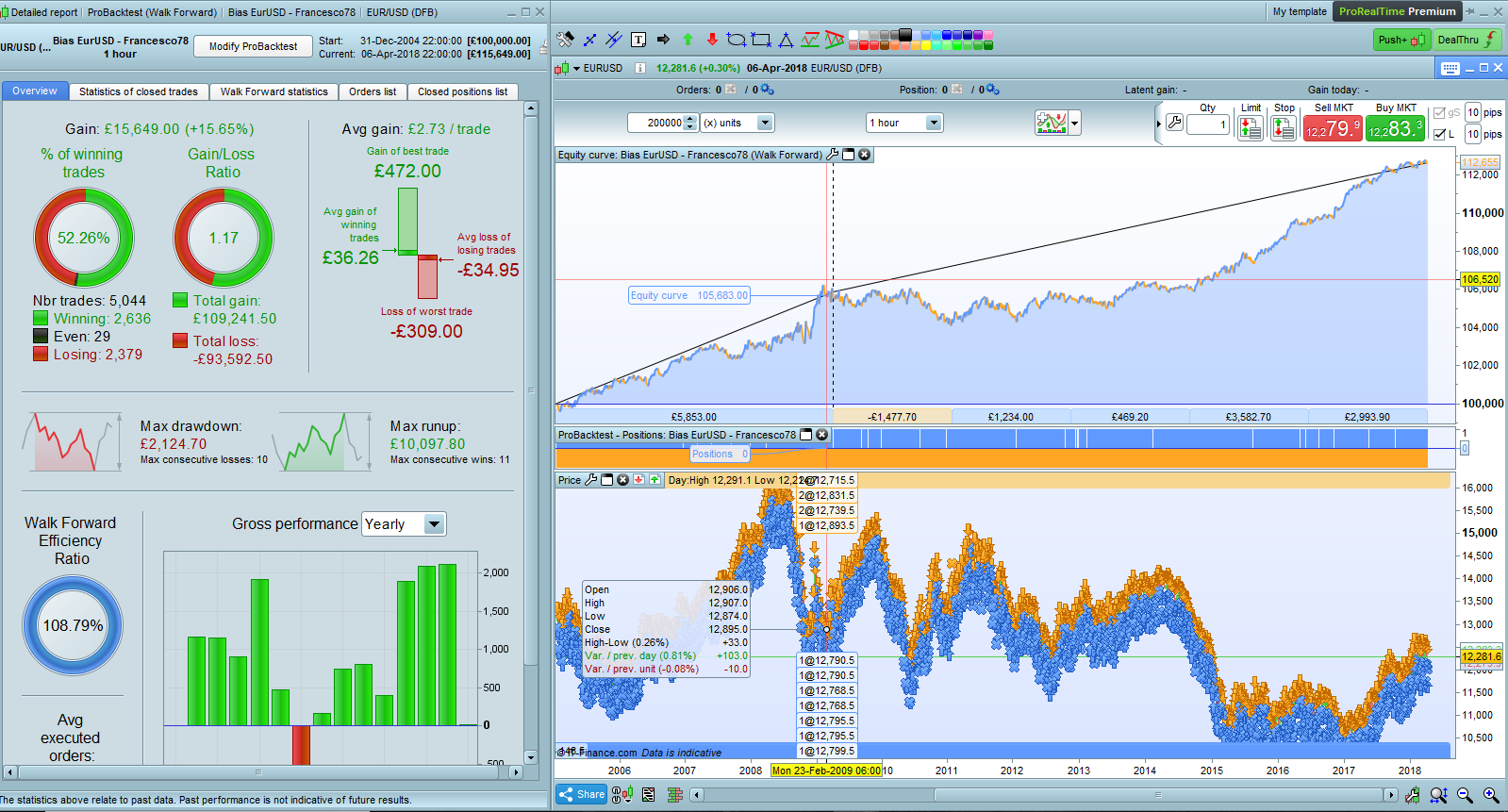Open the add indicator chart icon

1051,123
